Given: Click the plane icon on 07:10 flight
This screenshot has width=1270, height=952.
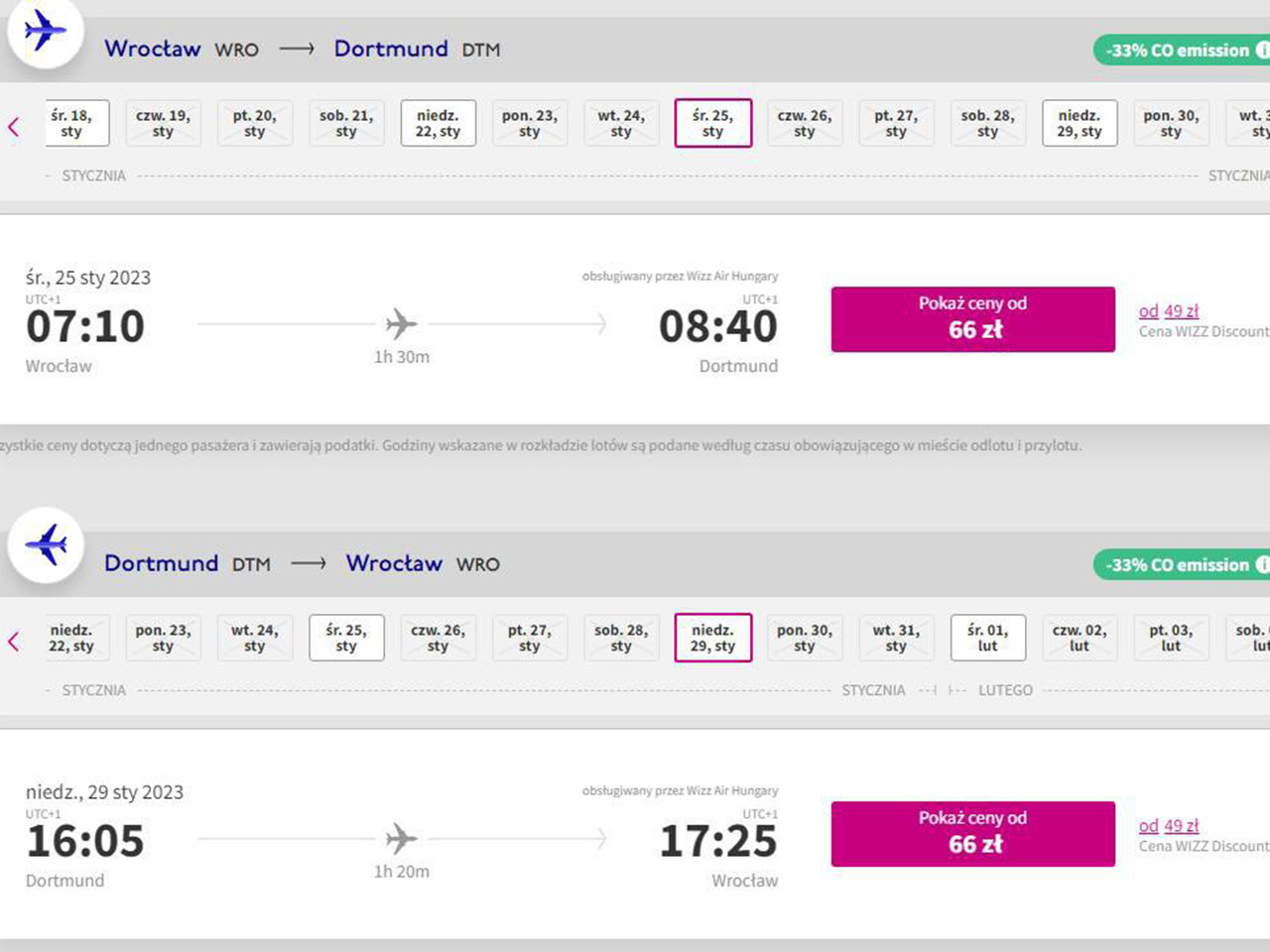Looking at the screenshot, I should pos(401,323).
